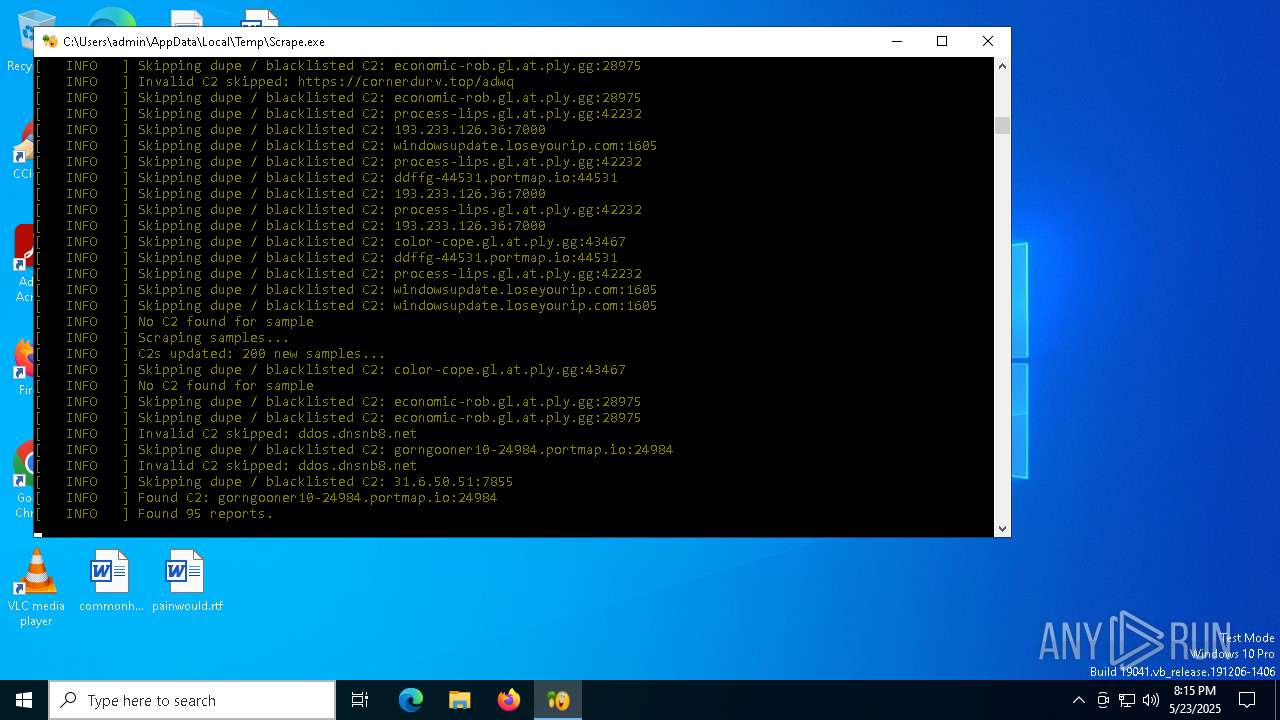Click the Scrape.exe title bar icon
The height and width of the screenshot is (720, 1280).
[50, 42]
